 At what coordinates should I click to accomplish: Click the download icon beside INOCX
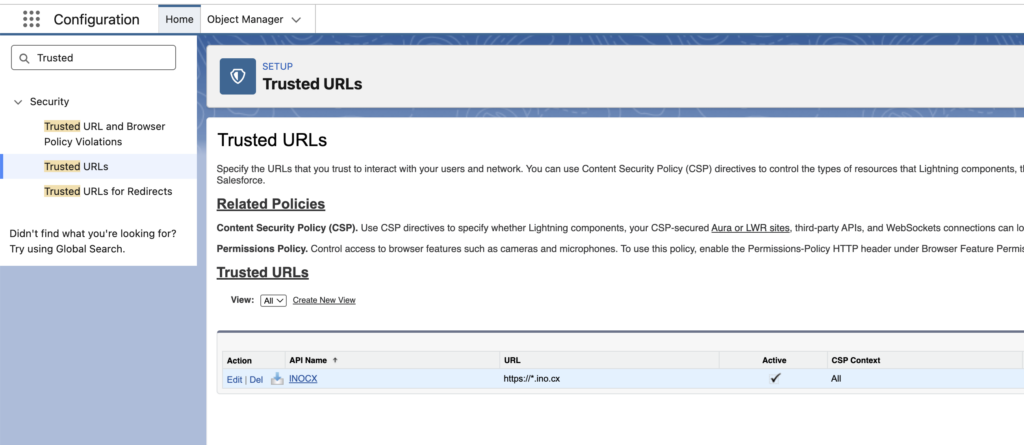point(277,379)
